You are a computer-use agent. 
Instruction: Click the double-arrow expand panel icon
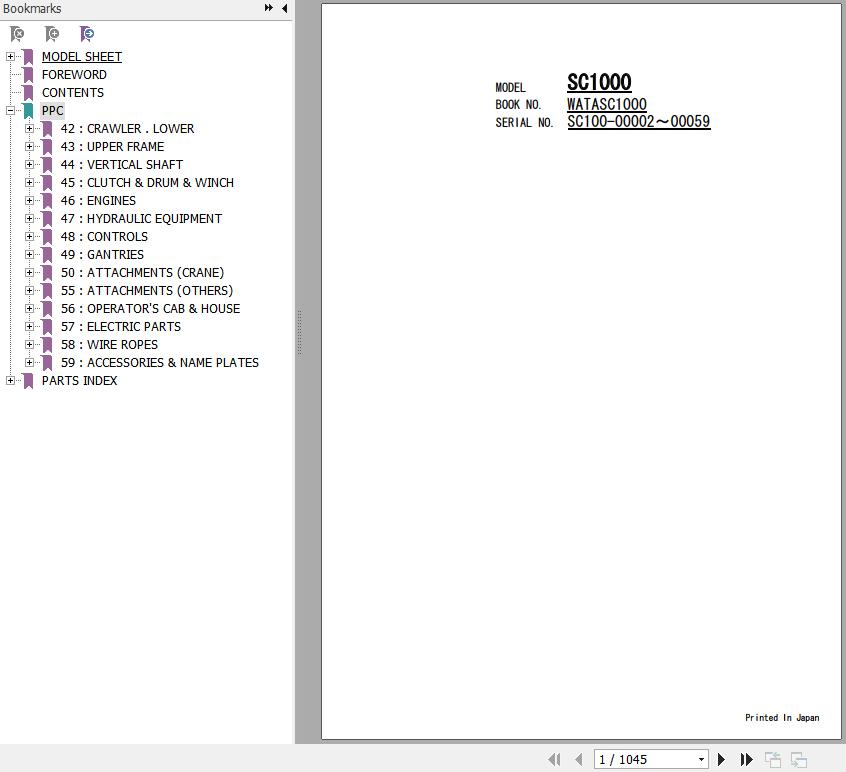point(268,8)
